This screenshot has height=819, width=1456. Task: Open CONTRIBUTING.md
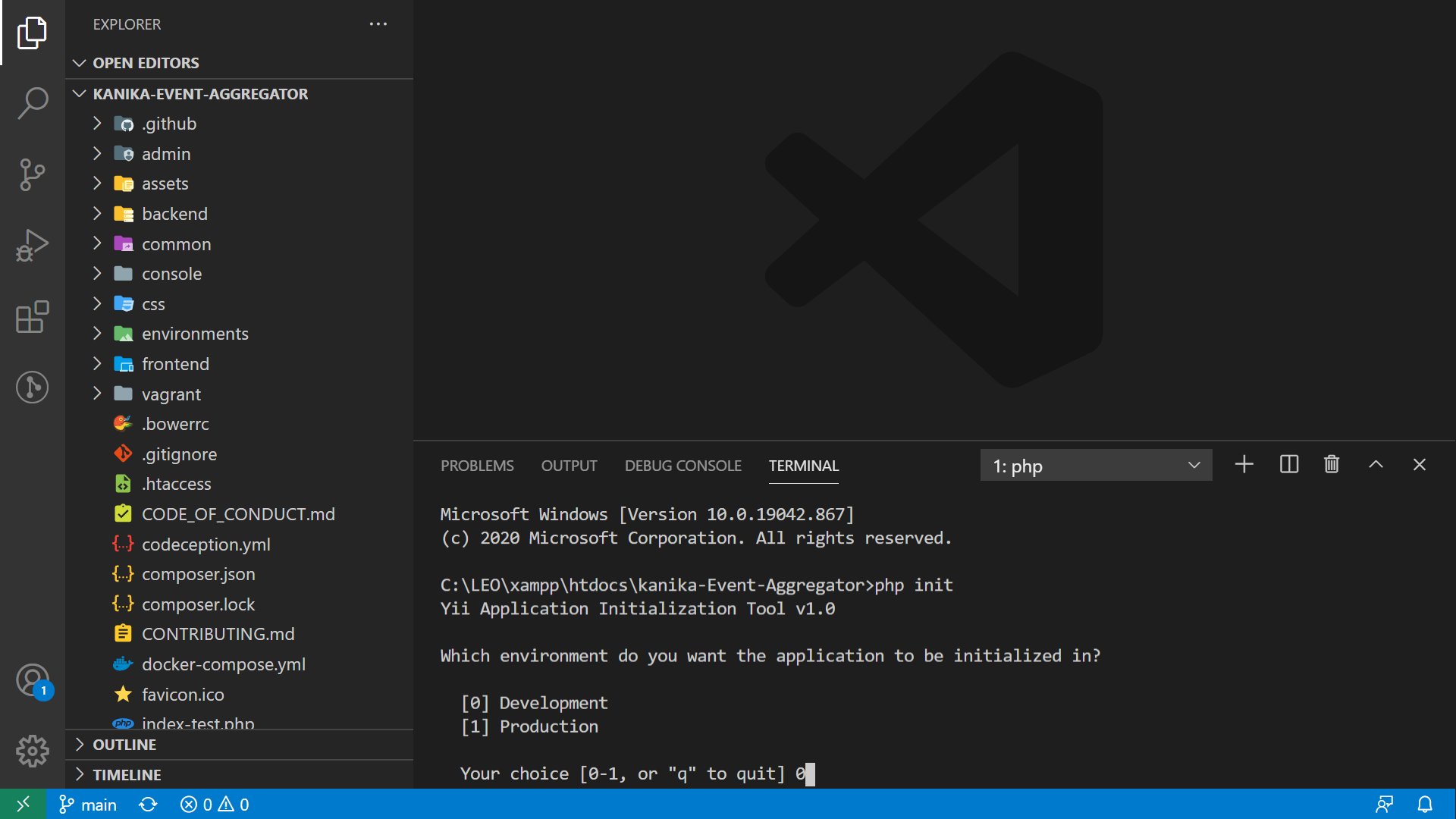tap(240, 634)
